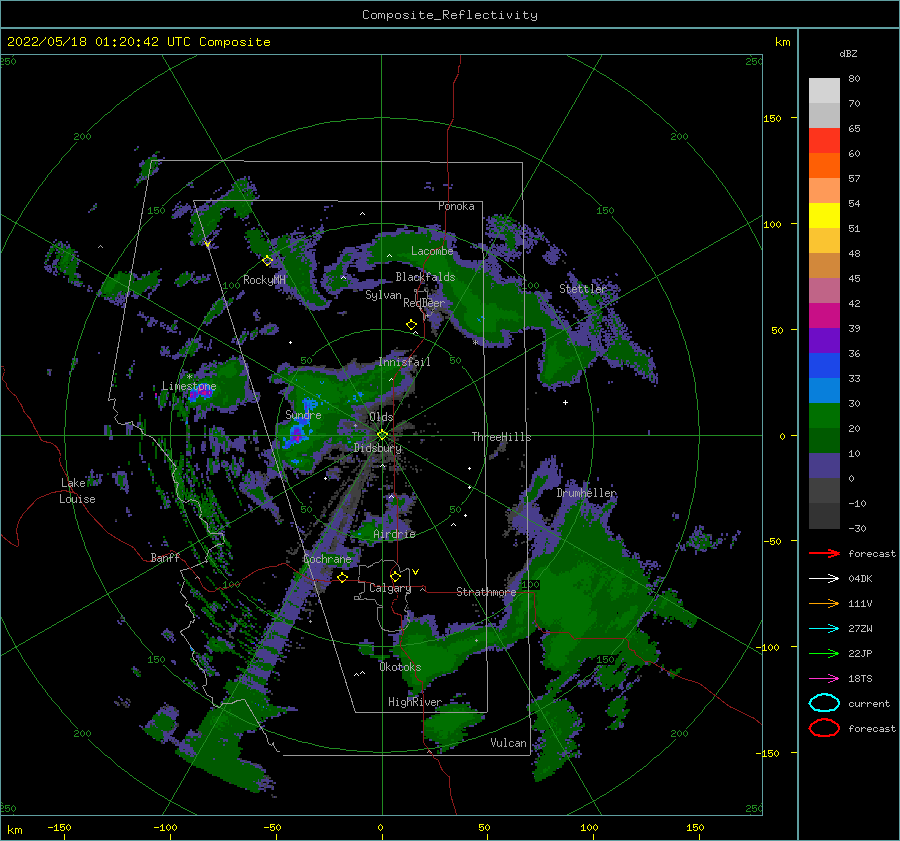Select the RockyMH label

coord(264,280)
